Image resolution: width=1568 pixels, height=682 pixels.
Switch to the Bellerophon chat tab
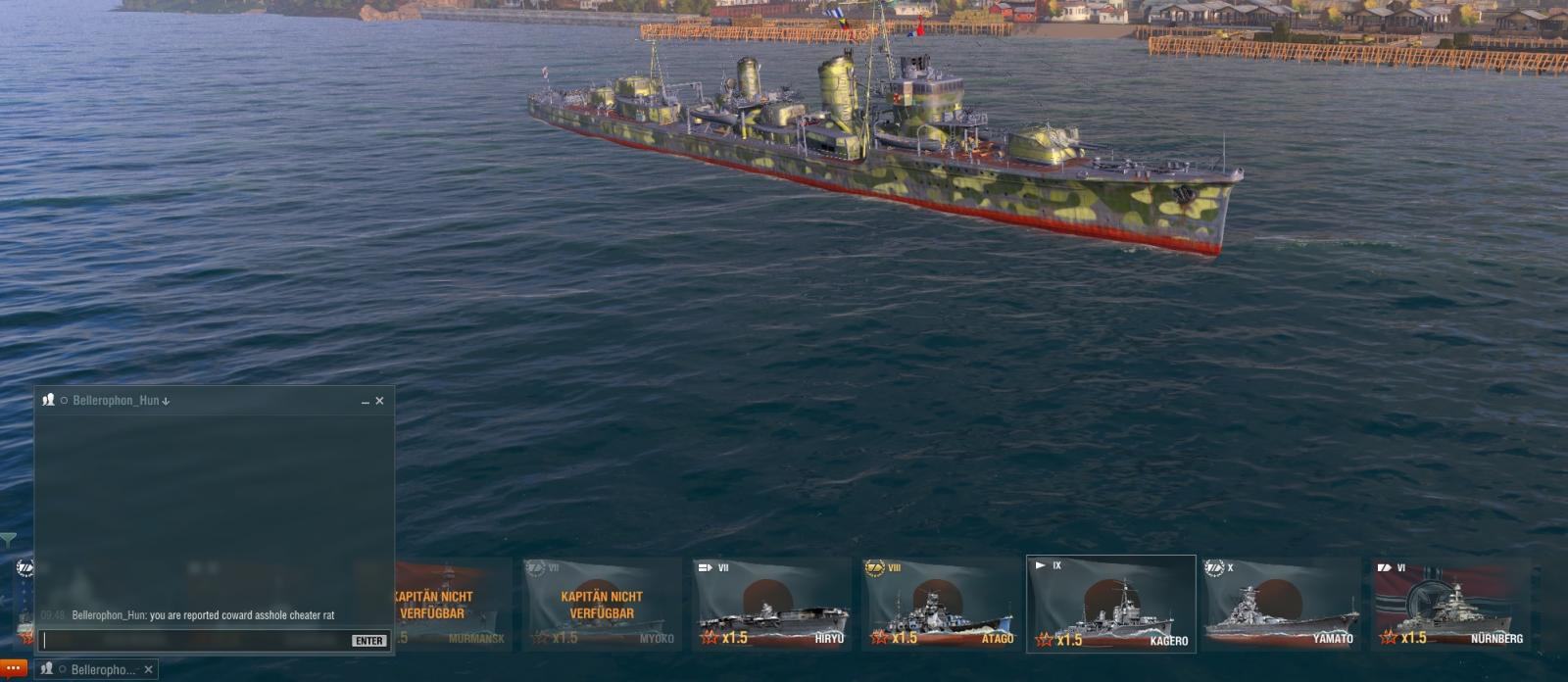pos(95,669)
